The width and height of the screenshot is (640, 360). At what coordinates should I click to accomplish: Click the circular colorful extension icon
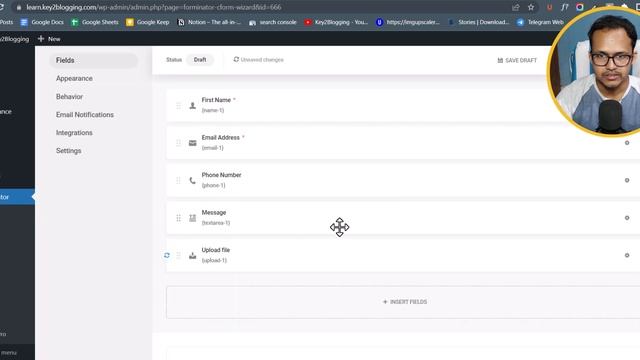pos(580,7)
